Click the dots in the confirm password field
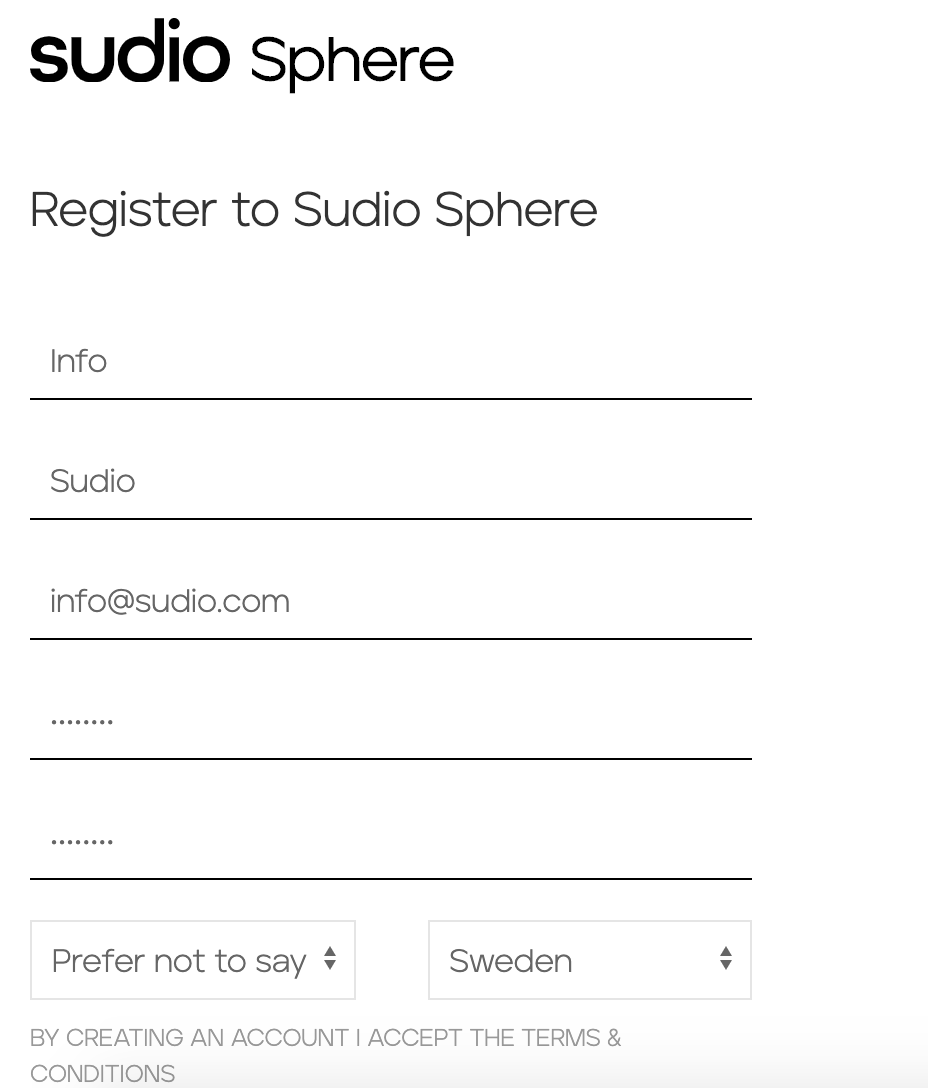This screenshot has height=1088, width=928. (82, 842)
